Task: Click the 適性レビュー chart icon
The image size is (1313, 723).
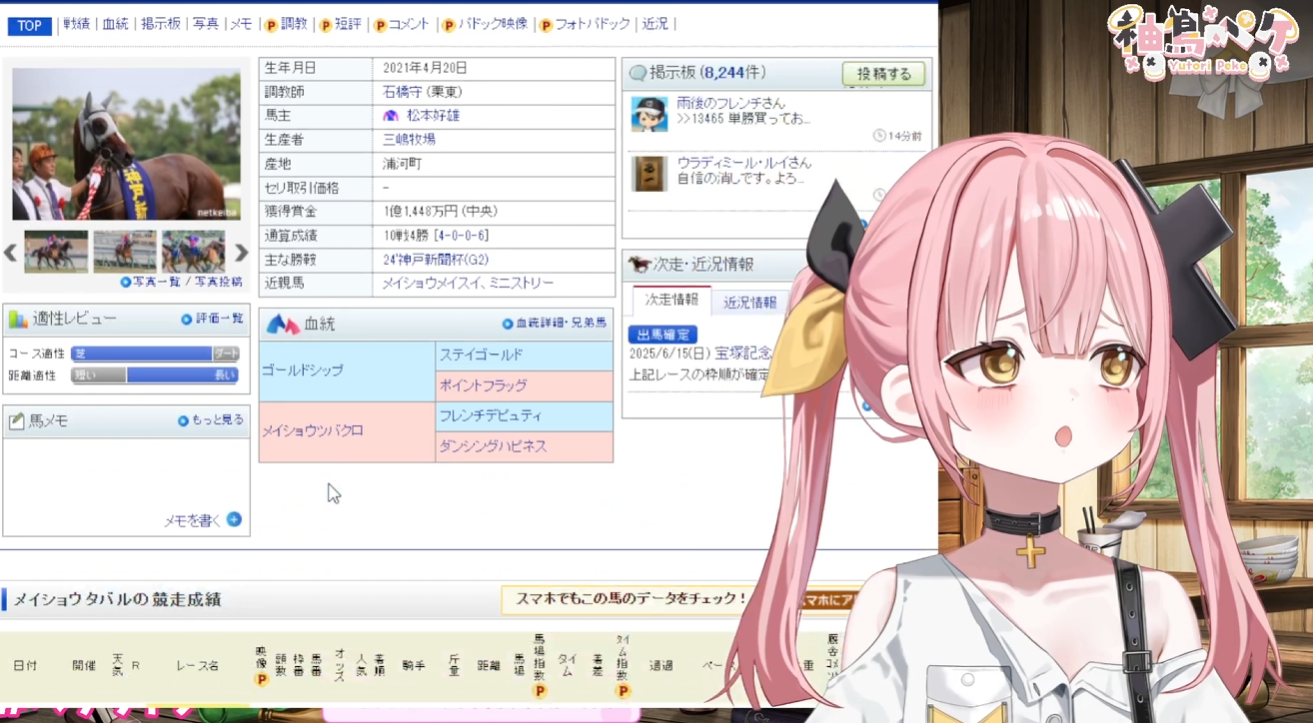Action: (x=18, y=320)
